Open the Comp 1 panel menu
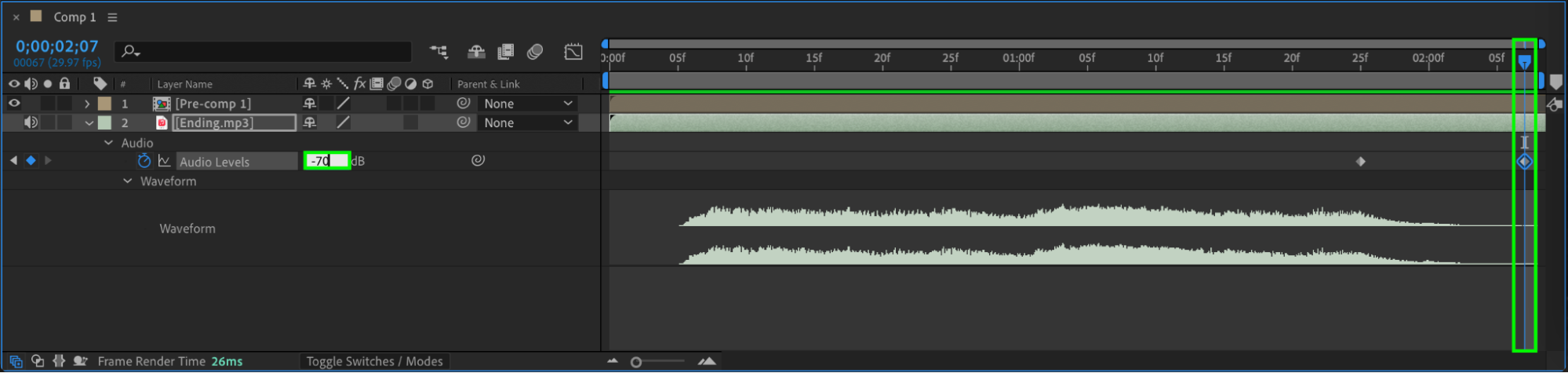This screenshot has height=373, width=1568. pyautogui.click(x=112, y=17)
